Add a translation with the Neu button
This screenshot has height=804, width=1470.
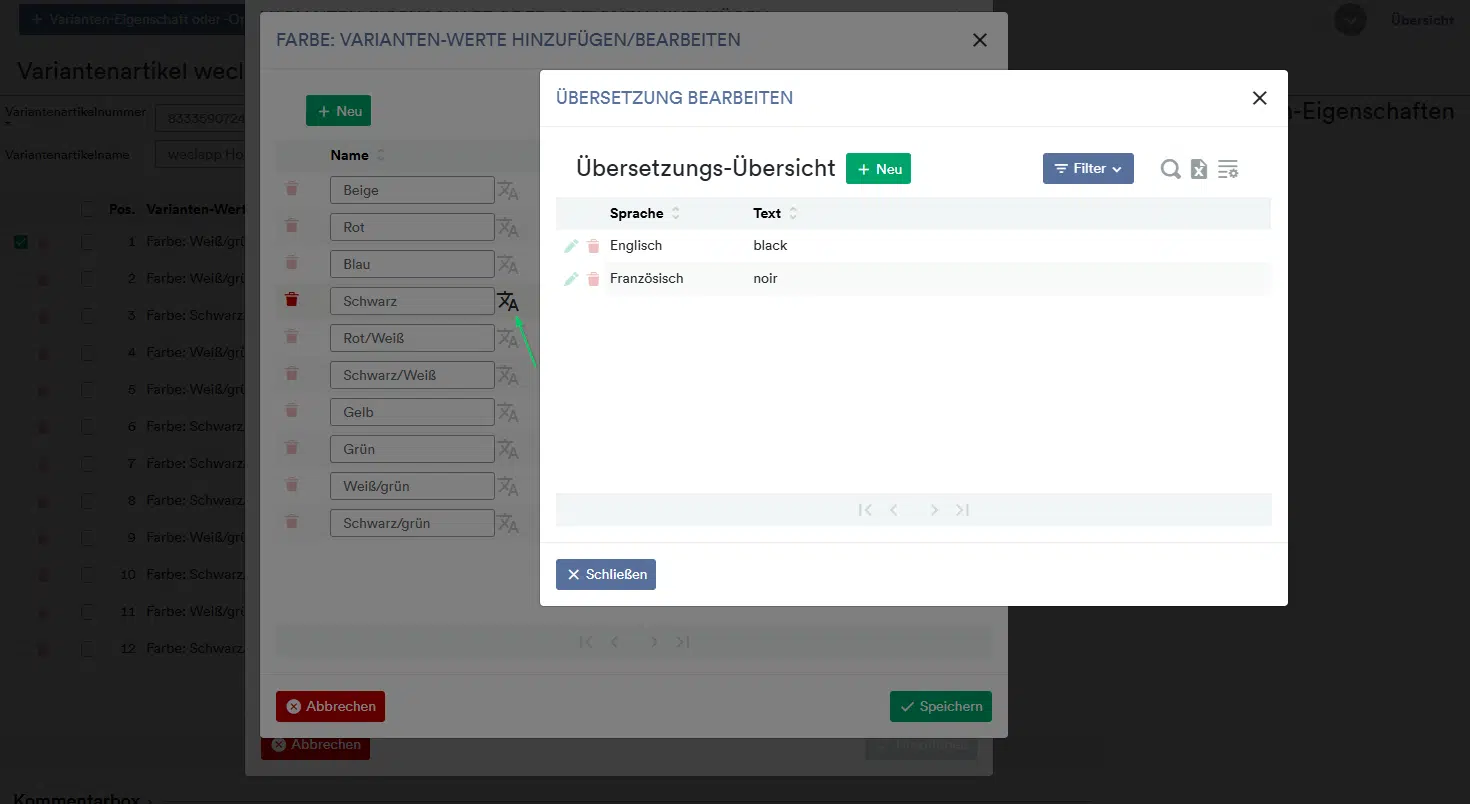(878, 169)
